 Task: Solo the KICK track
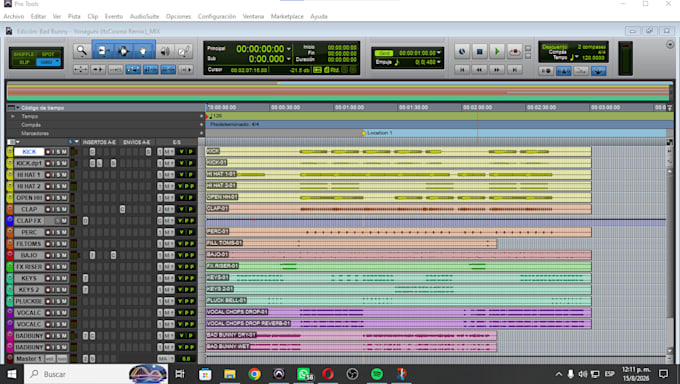click(x=59, y=152)
